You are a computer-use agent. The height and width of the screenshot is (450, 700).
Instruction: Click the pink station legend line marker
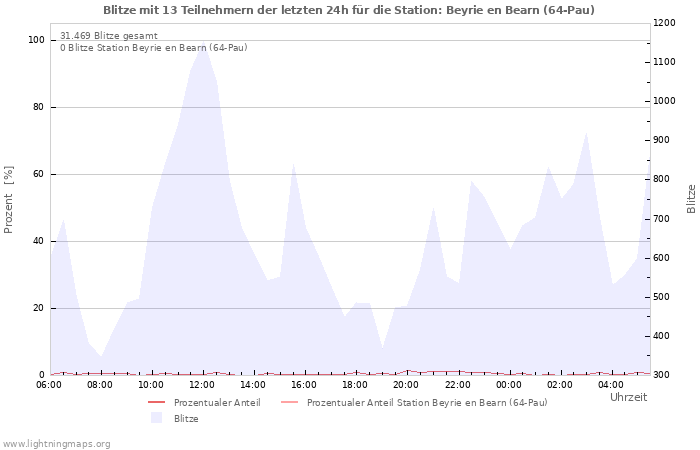288,403
